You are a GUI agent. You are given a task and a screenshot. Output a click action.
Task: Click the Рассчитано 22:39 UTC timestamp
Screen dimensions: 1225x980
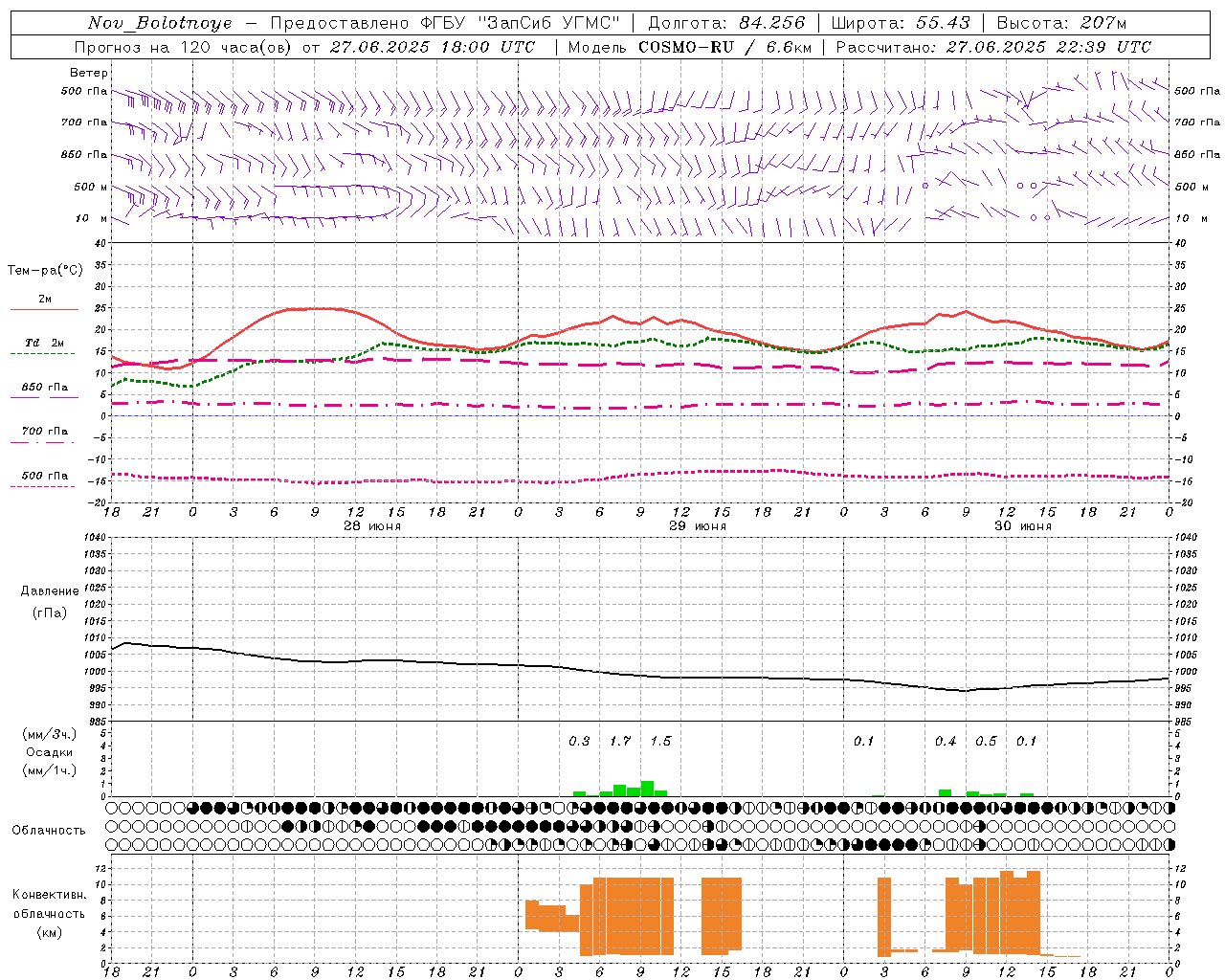pos(993,47)
